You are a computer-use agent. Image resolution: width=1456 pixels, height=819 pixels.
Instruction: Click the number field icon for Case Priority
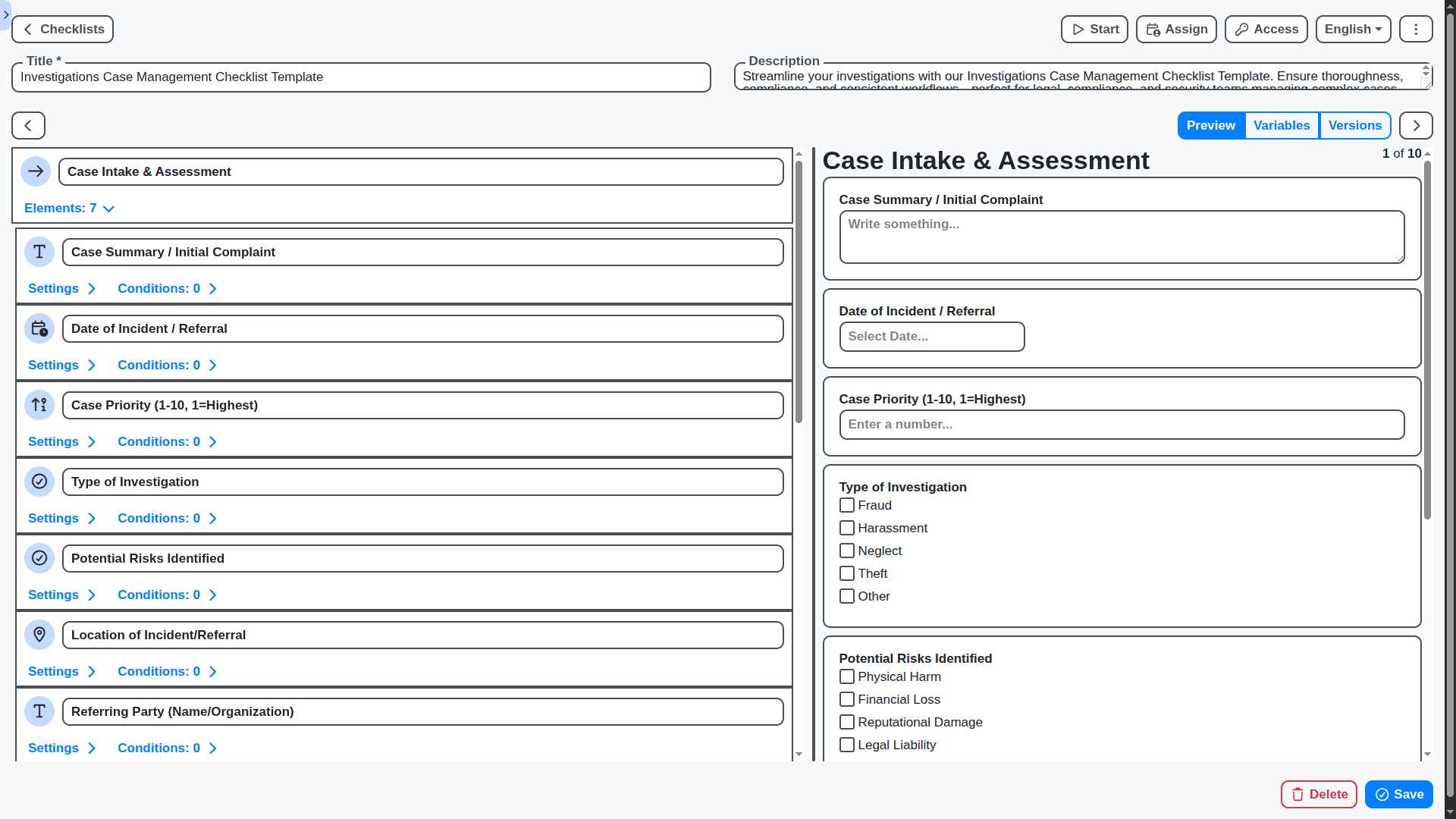pos(39,405)
